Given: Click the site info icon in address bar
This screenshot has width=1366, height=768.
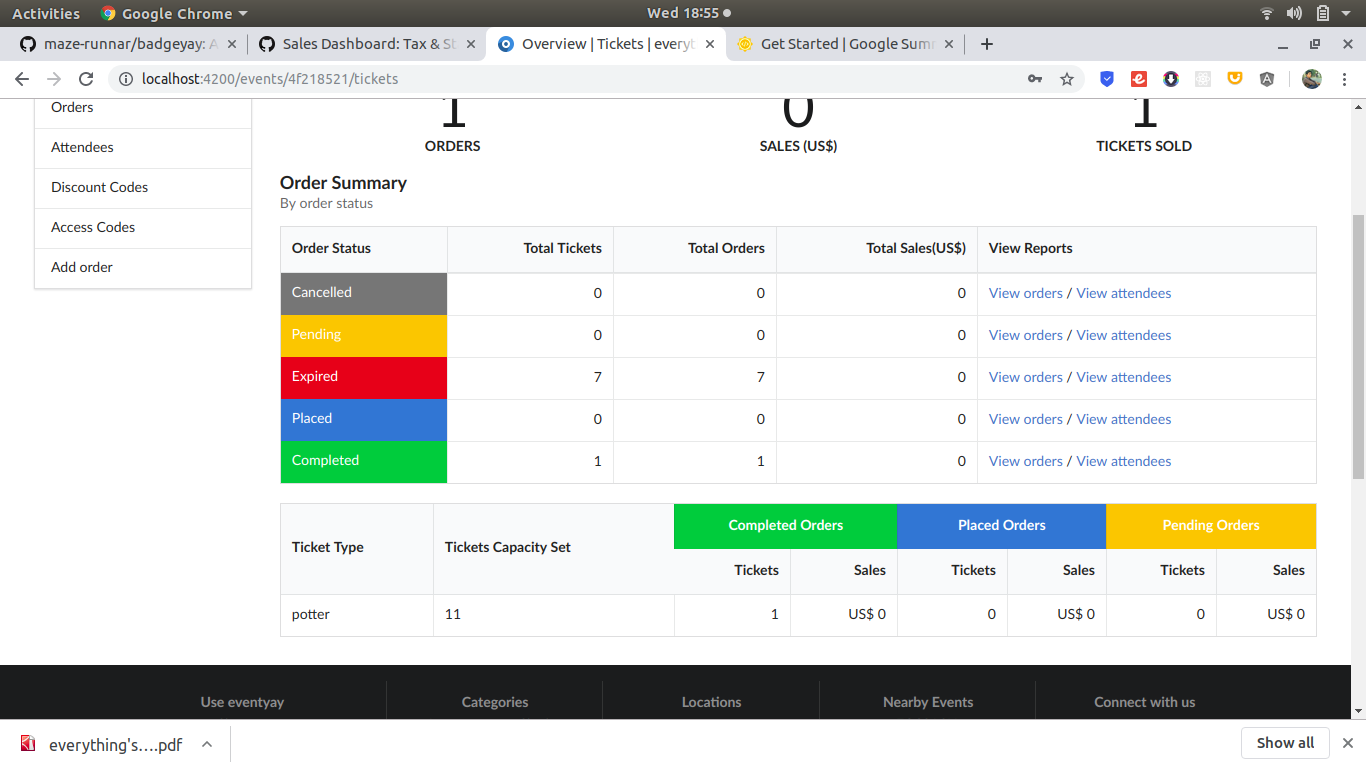Looking at the screenshot, I should coord(125,79).
